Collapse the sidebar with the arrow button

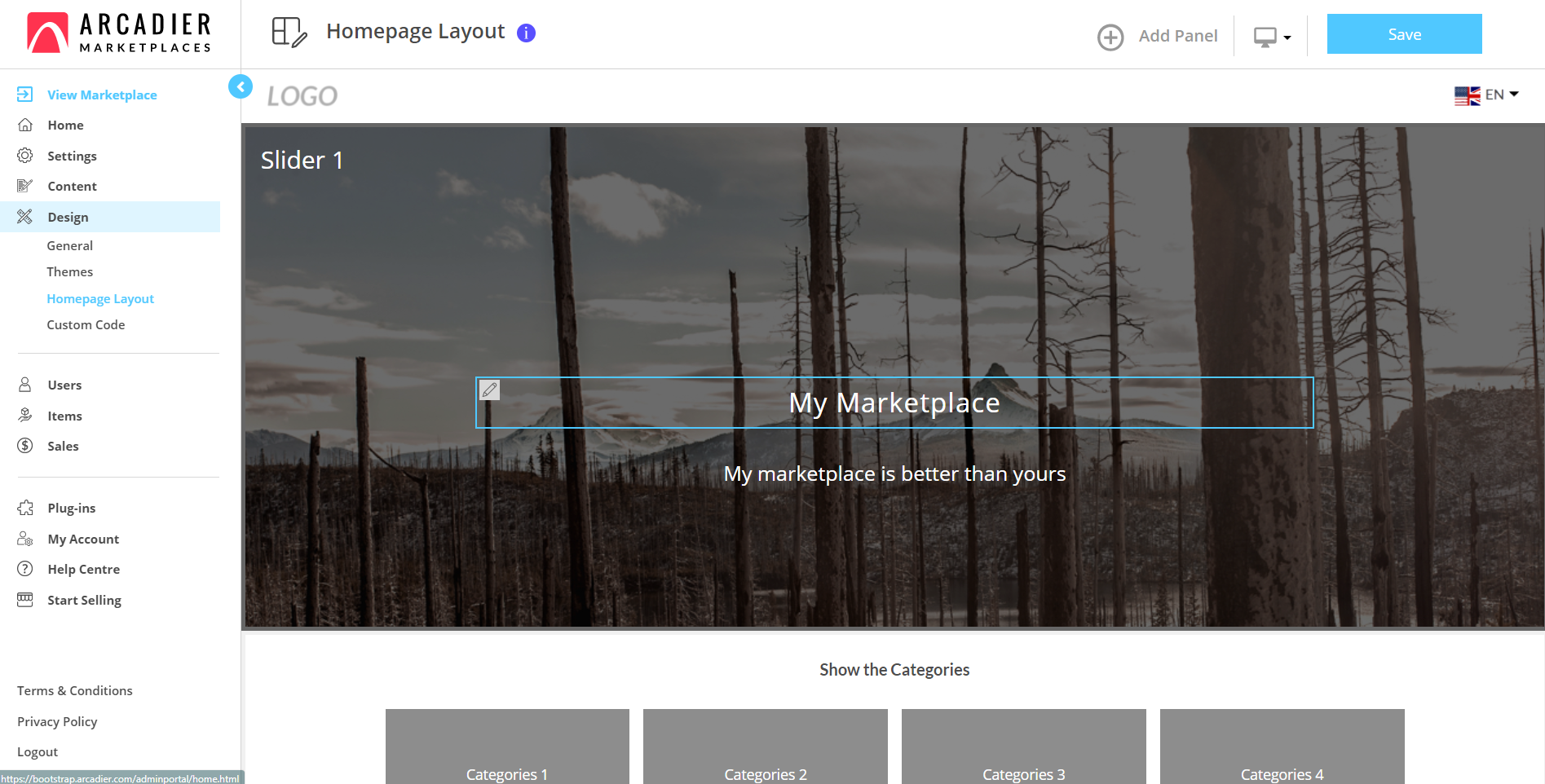click(x=241, y=86)
